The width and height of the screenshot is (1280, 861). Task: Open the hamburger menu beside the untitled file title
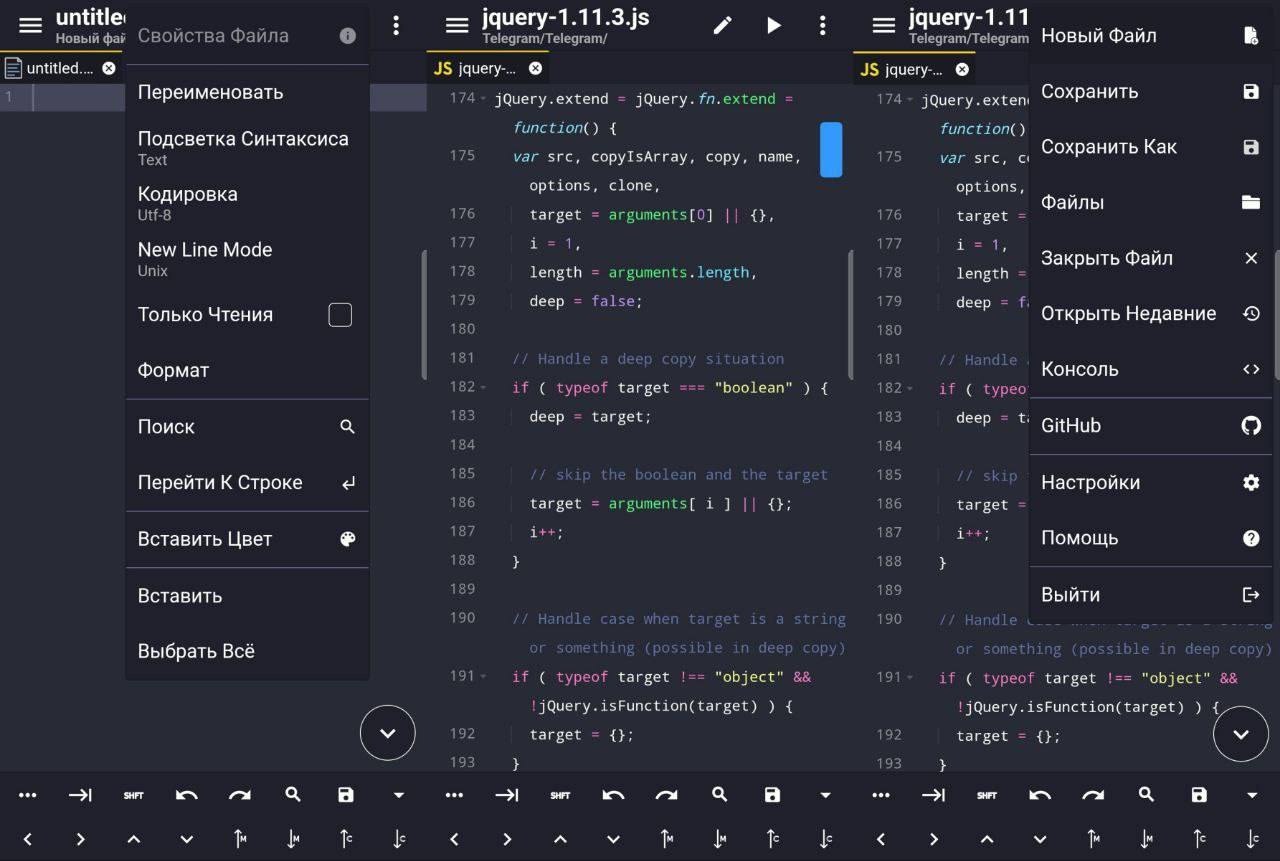(31, 25)
